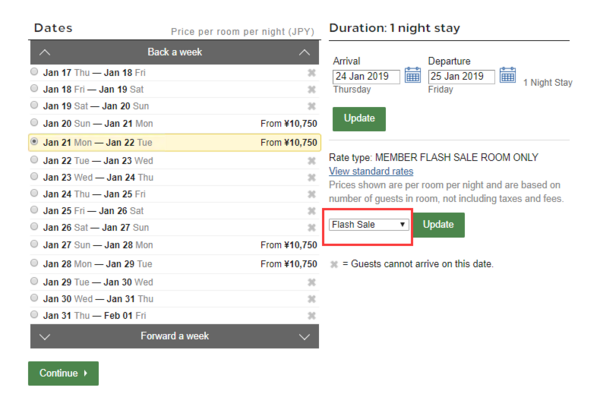This screenshot has width=600, height=394.
Task: Click 'Rate type: MEMBER FLASH SALE ROOM ONLY' text
Action: pyautogui.click(x=434, y=158)
